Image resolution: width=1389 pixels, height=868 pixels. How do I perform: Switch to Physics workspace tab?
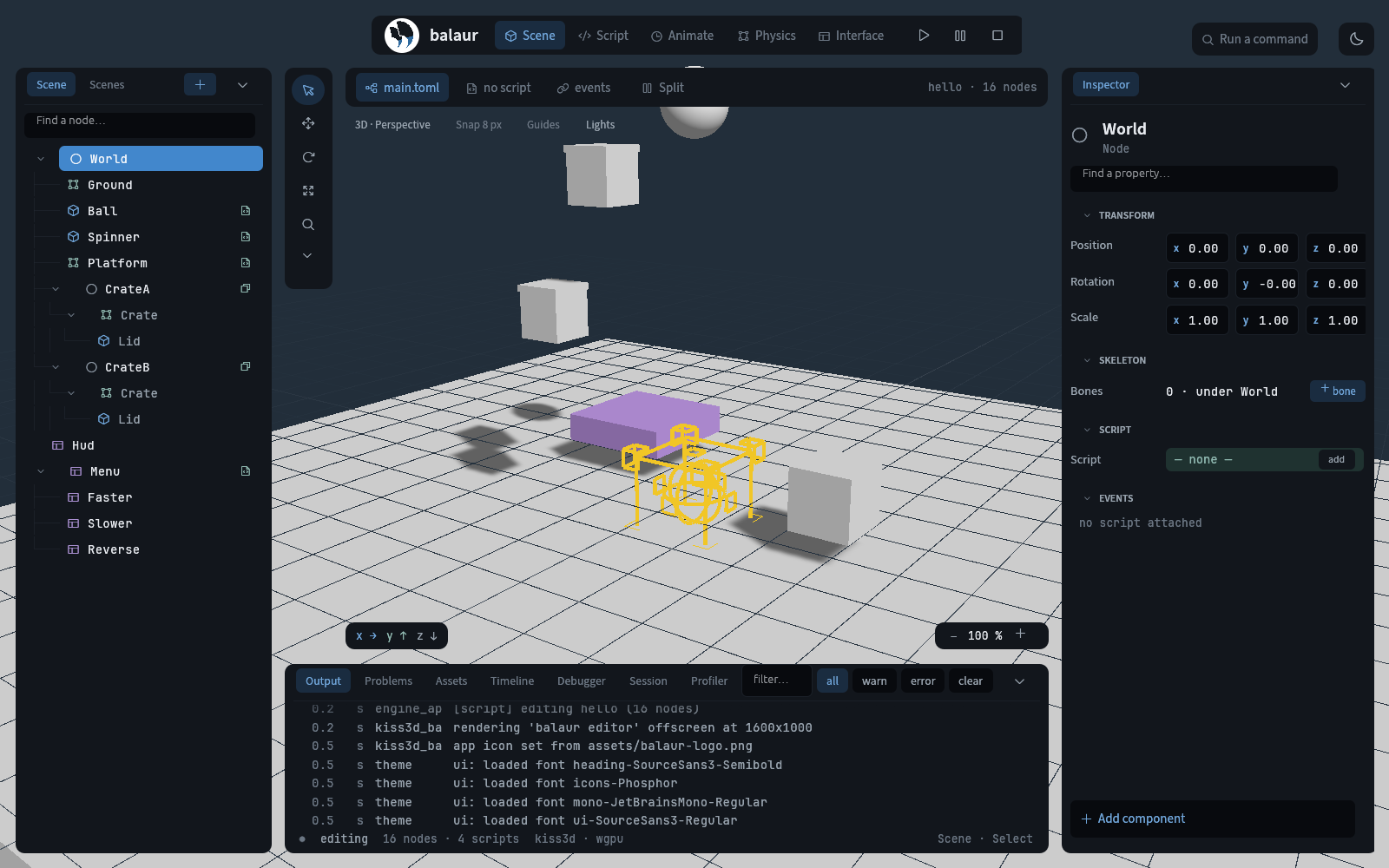coord(767,36)
